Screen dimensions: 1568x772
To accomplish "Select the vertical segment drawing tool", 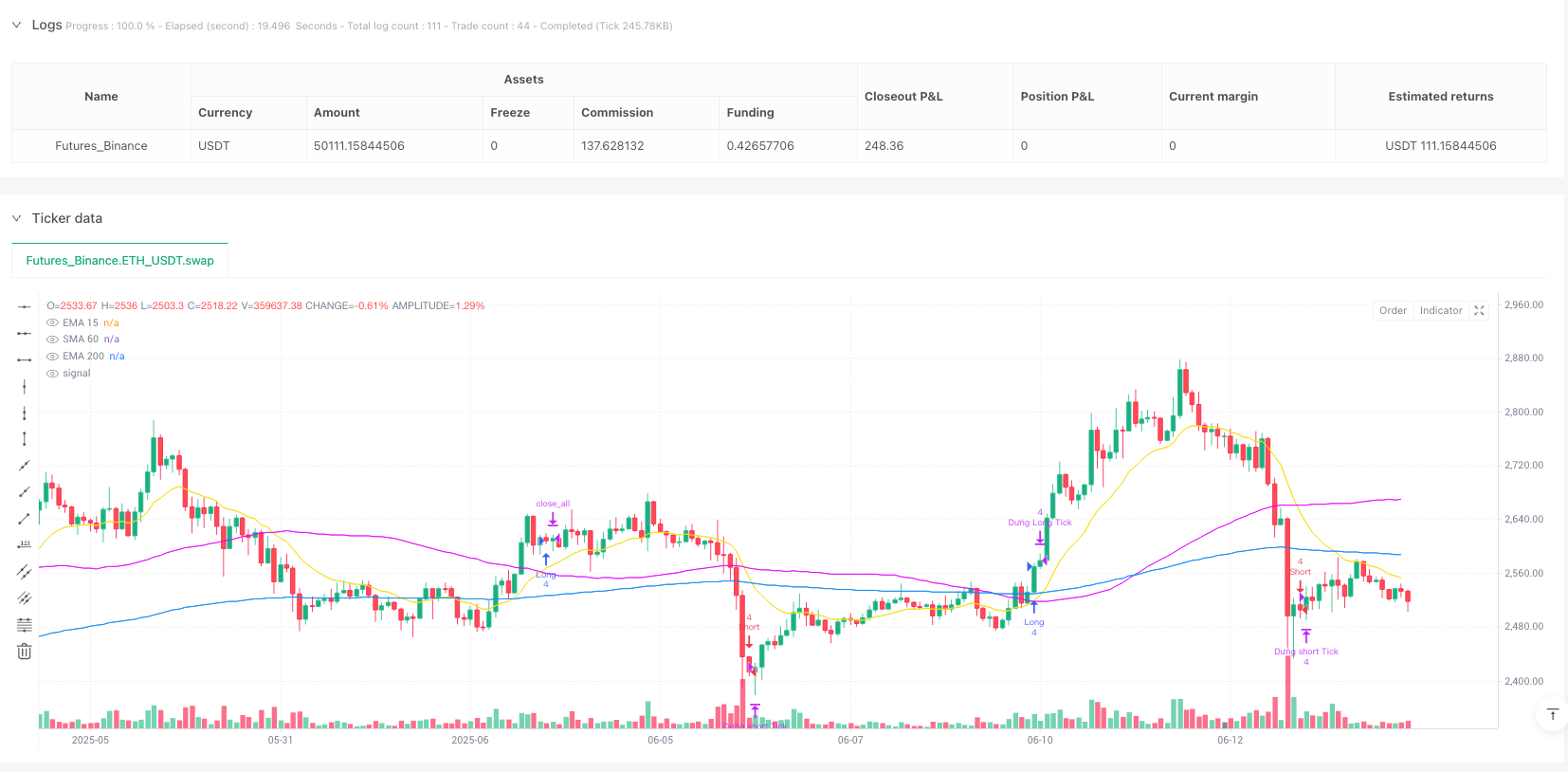I will tap(25, 439).
